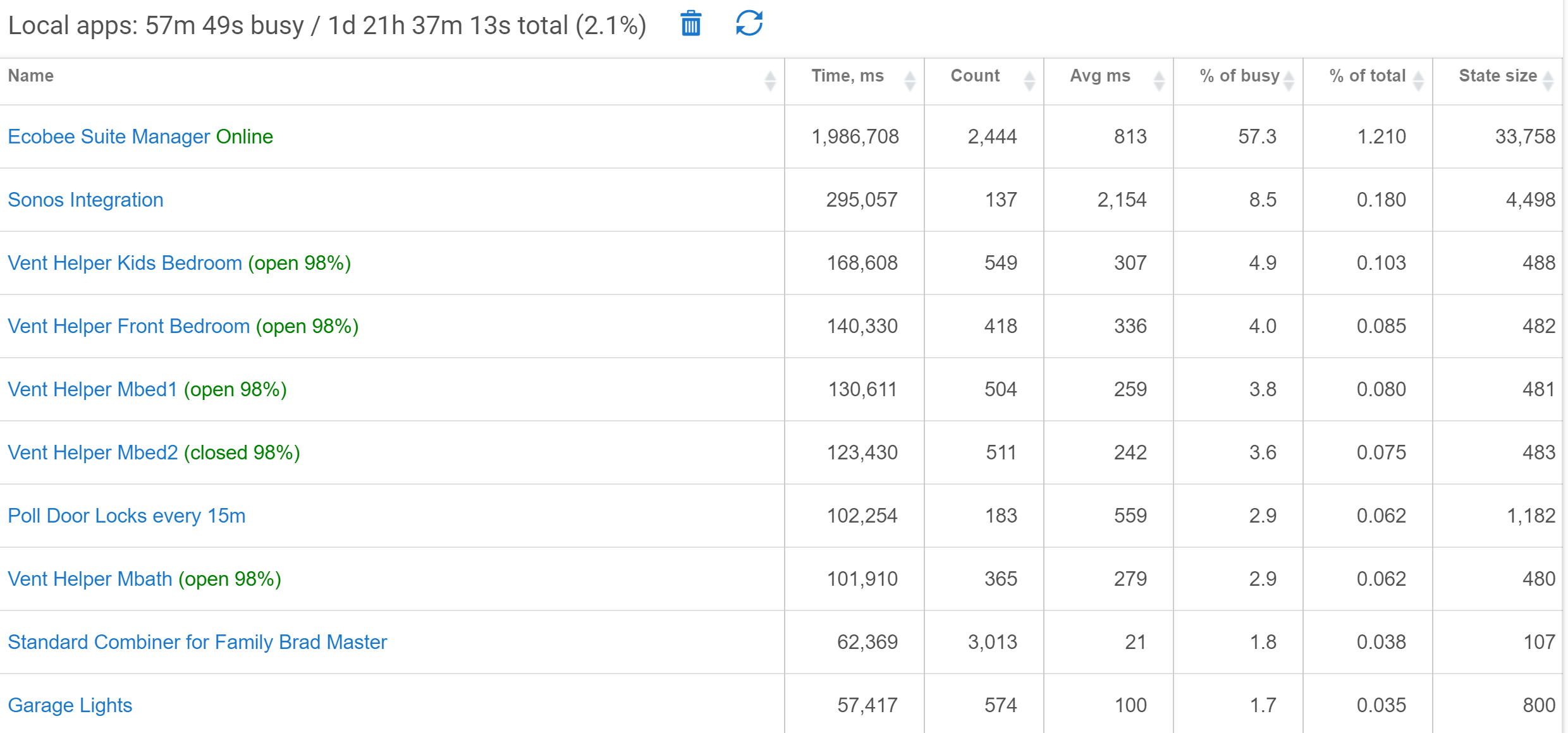The height and width of the screenshot is (733, 1568).
Task: Sort by Avg ms column arrows
Action: [1158, 81]
